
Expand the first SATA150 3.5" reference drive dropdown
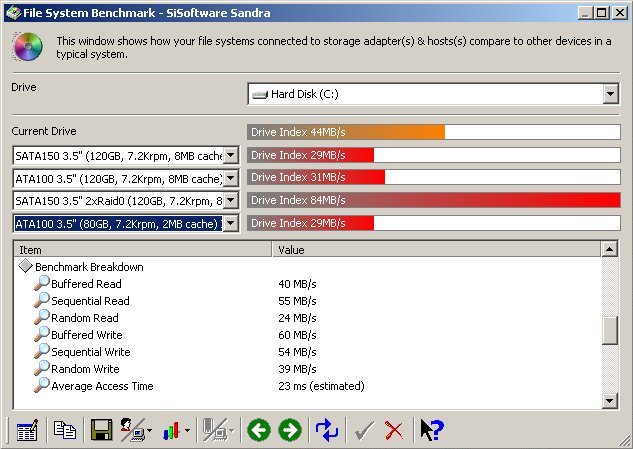point(231,155)
